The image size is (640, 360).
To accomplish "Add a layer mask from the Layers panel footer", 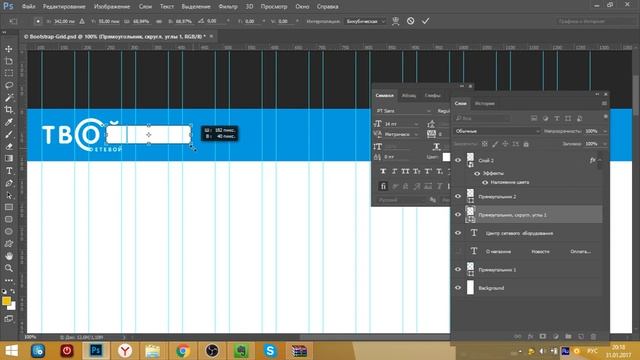I will click(x=543, y=336).
